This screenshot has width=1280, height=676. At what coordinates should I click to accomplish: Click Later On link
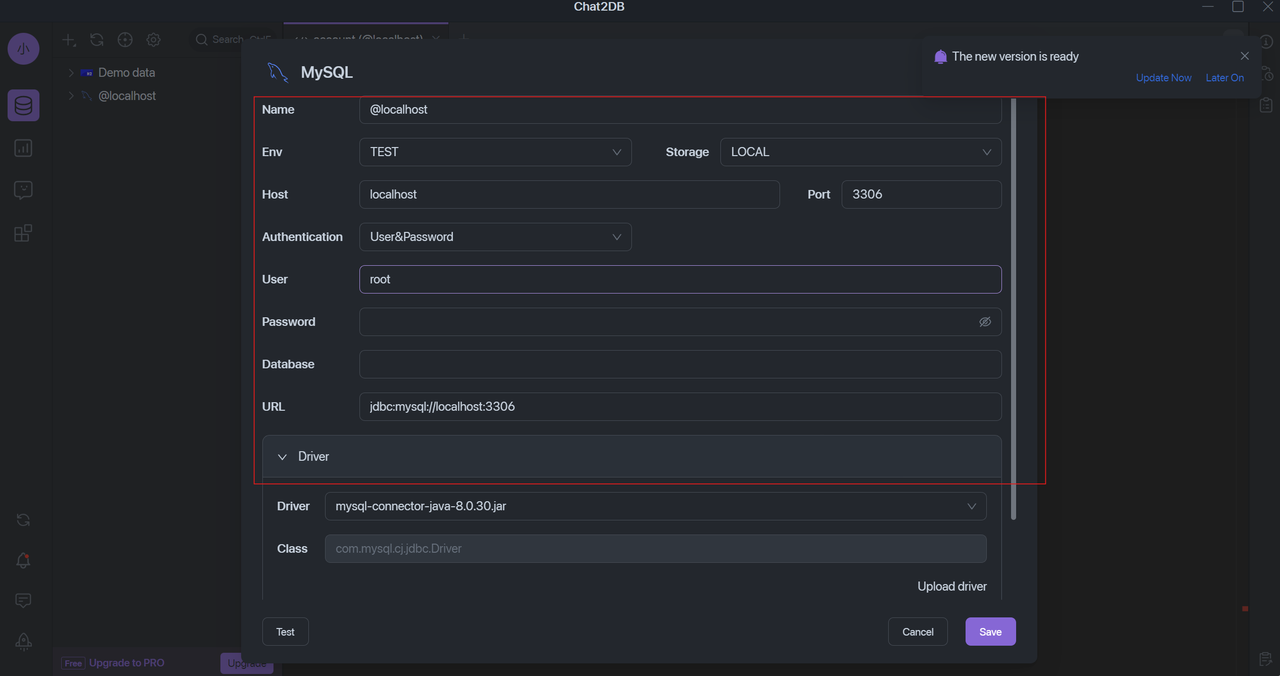(x=1225, y=78)
